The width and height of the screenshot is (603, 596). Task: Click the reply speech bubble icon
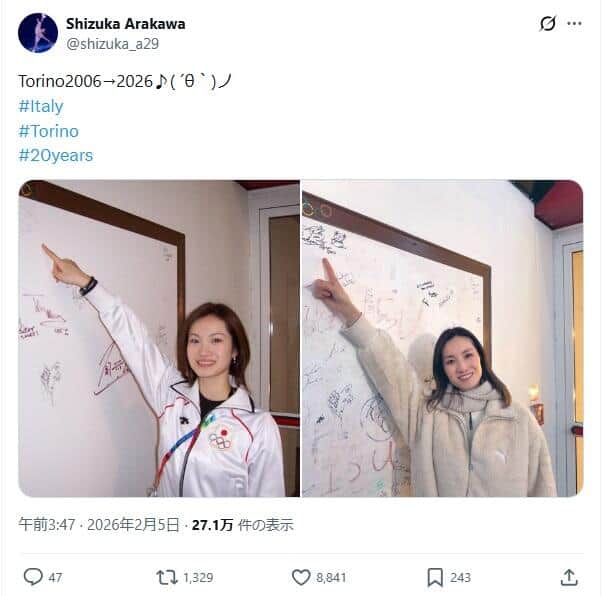click(33, 577)
